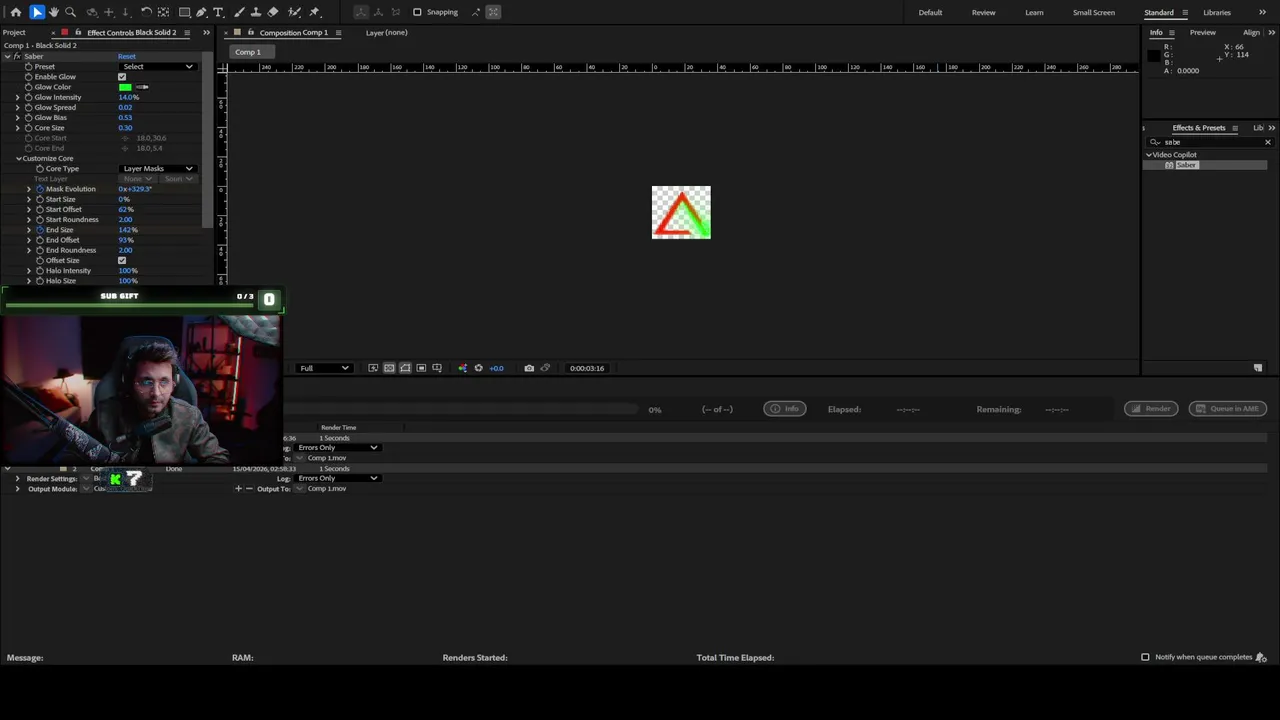1280x720 pixels.
Task: Toggle the Snapping checkbox
Action: [417, 12]
